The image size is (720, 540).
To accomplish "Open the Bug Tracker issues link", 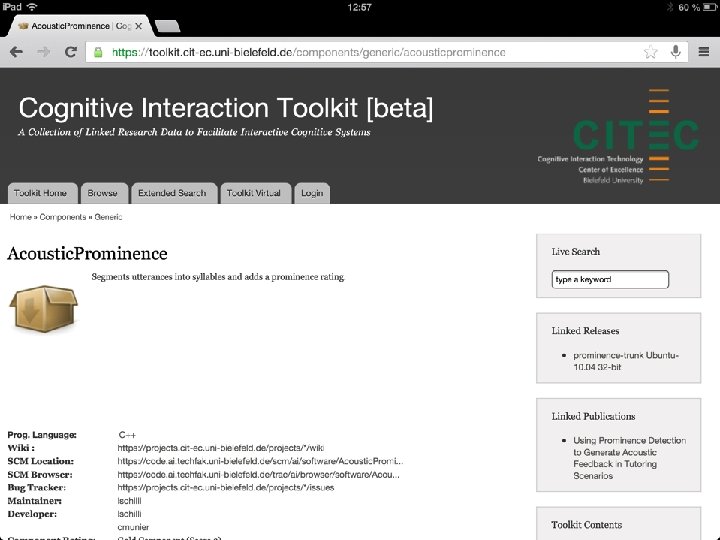I will [x=226, y=487].
